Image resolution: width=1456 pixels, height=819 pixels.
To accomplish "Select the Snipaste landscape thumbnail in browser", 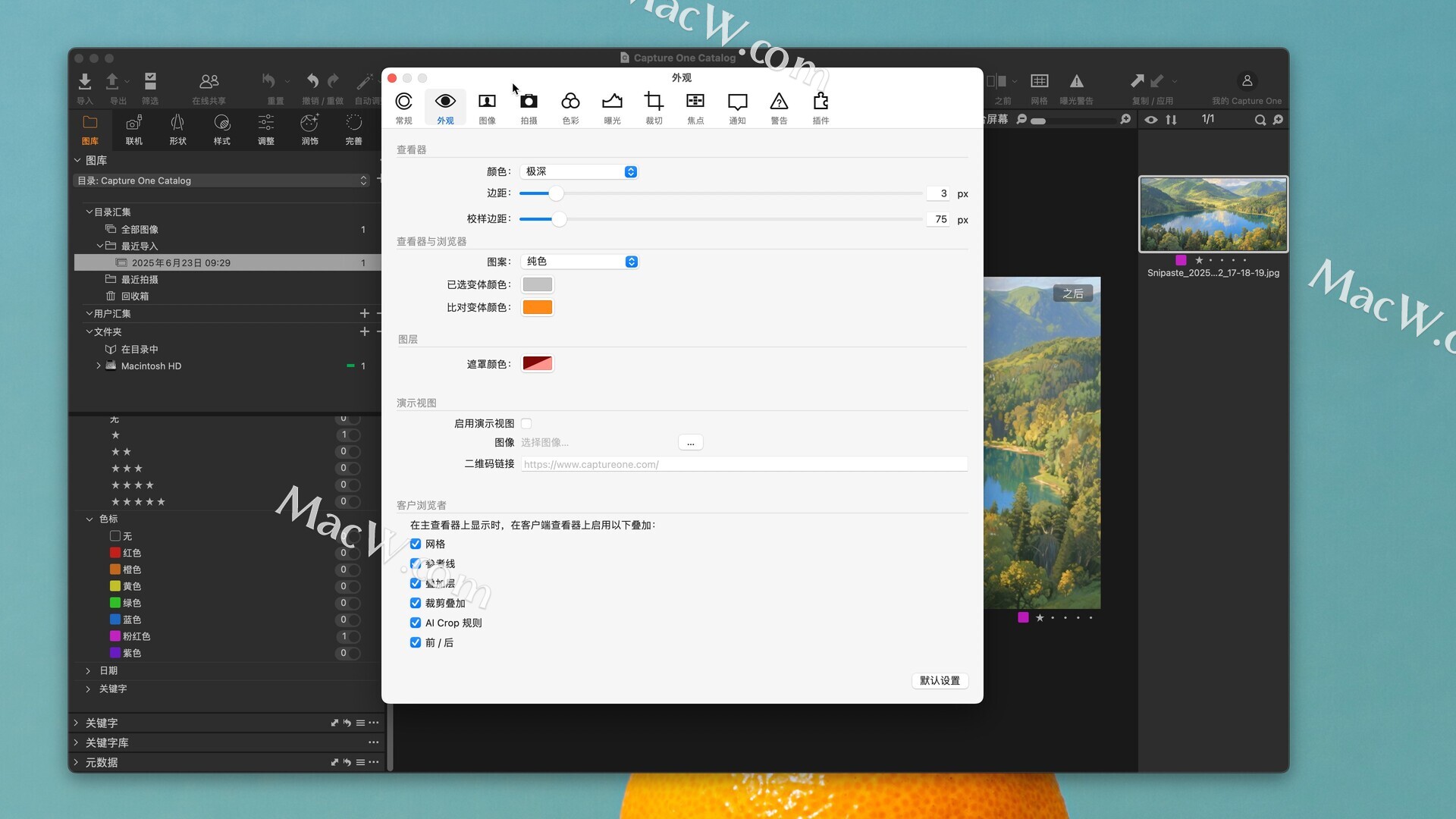I will pos(1213,214).
